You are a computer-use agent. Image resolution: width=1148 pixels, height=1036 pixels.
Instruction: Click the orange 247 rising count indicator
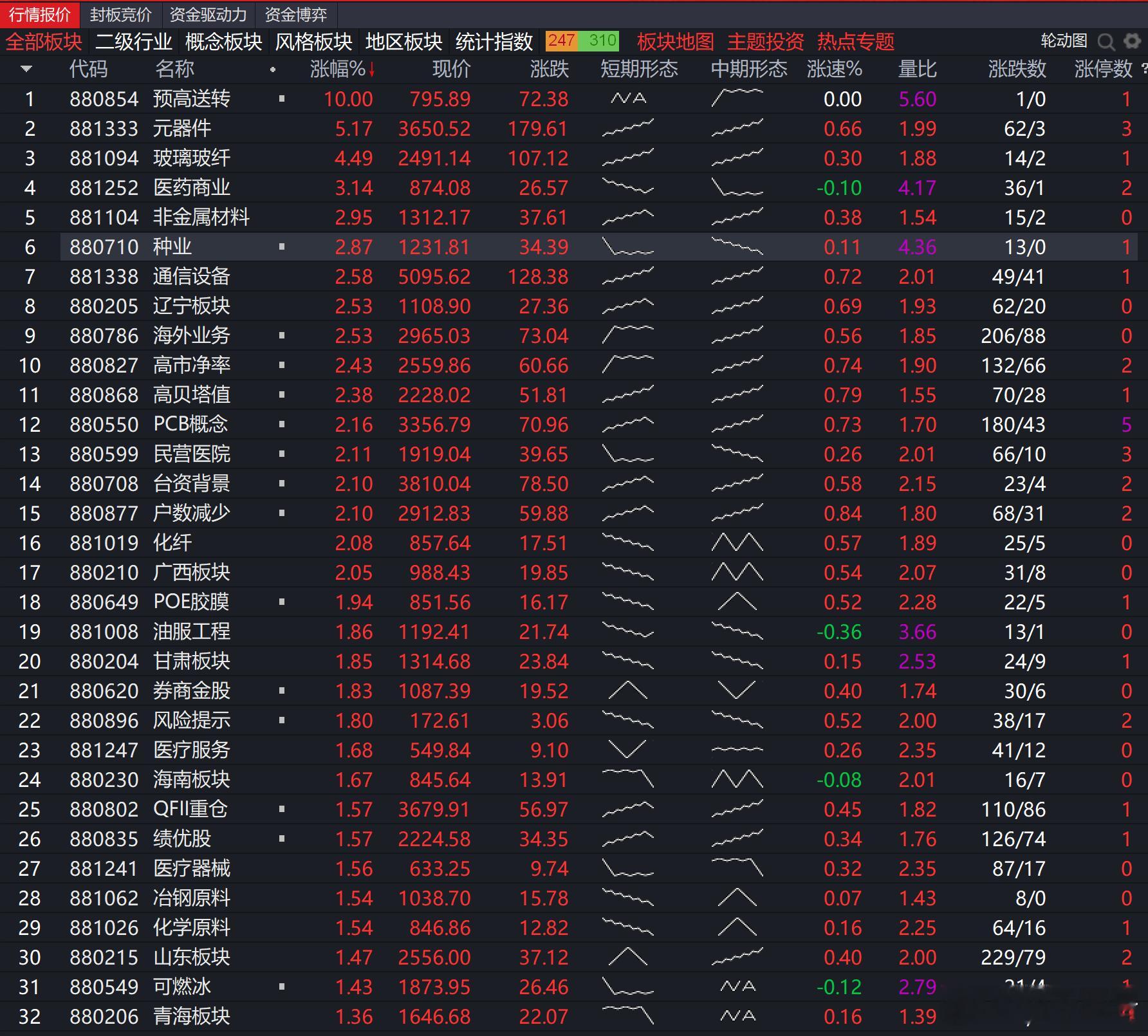pyautogui.click(x=561, y=41)
